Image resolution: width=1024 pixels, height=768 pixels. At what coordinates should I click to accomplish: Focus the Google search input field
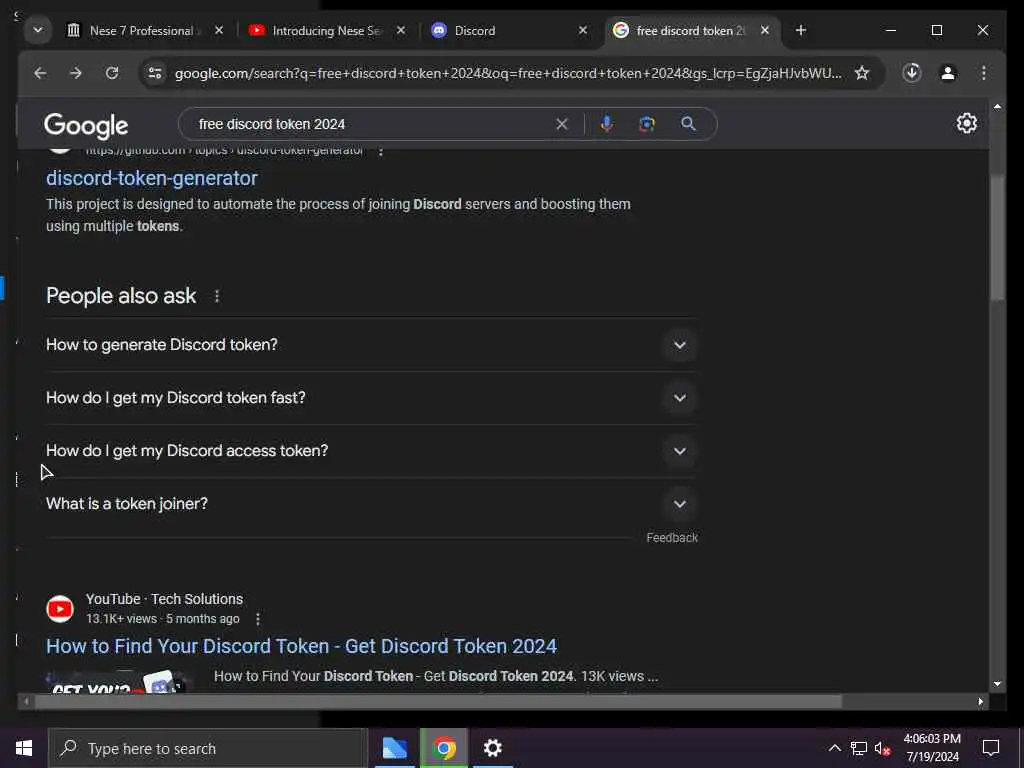(x=372, y=124)
